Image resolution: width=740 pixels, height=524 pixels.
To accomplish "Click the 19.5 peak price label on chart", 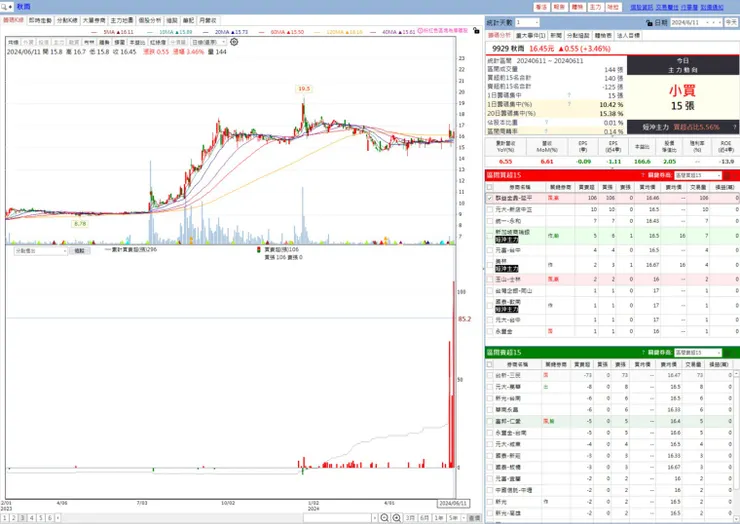I will [304, 89].
